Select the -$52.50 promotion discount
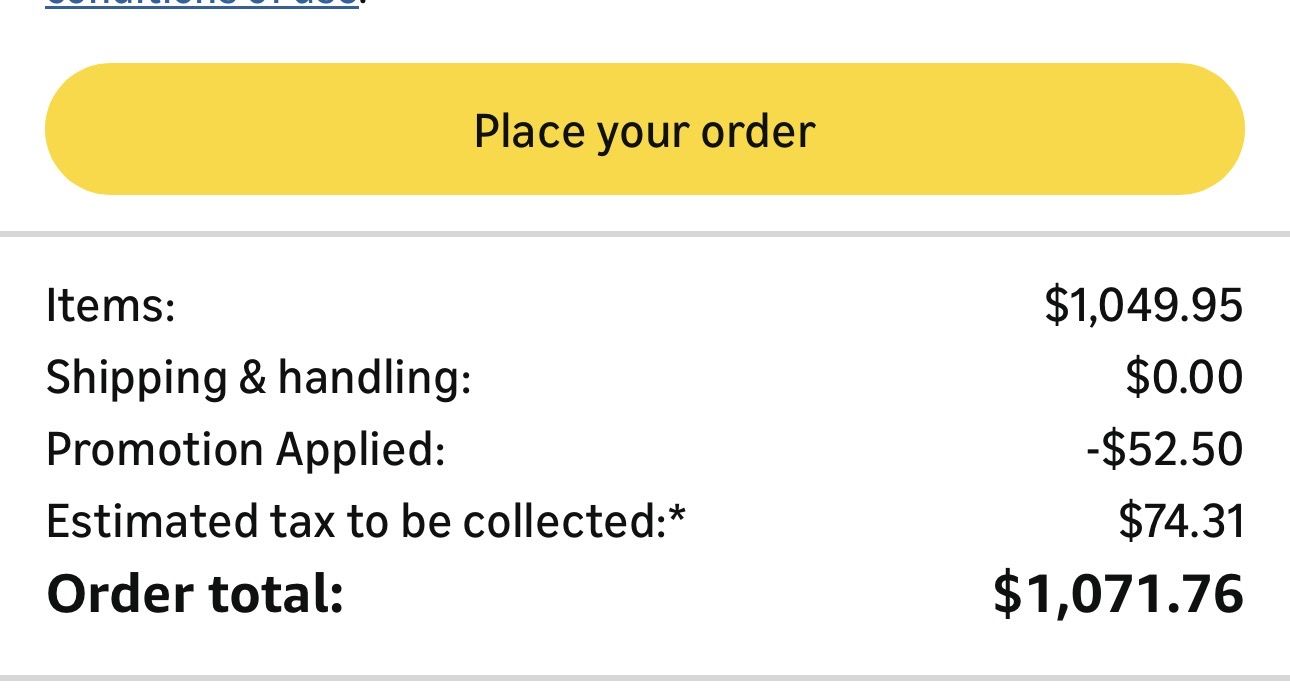The width and height of the screenshot is (1290, 691). (1164, 450)
